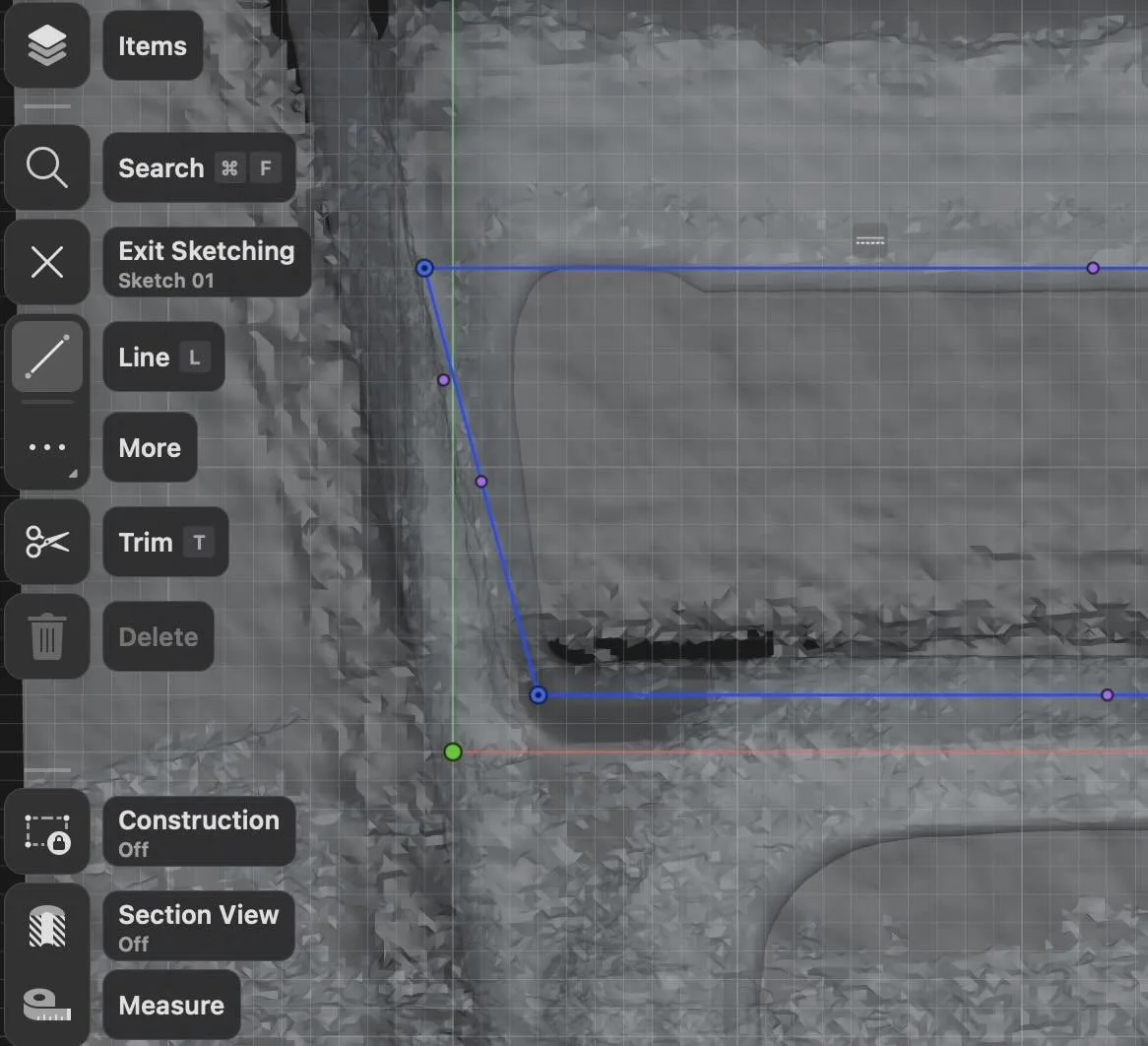Click the Line label button

coord(164,357)
